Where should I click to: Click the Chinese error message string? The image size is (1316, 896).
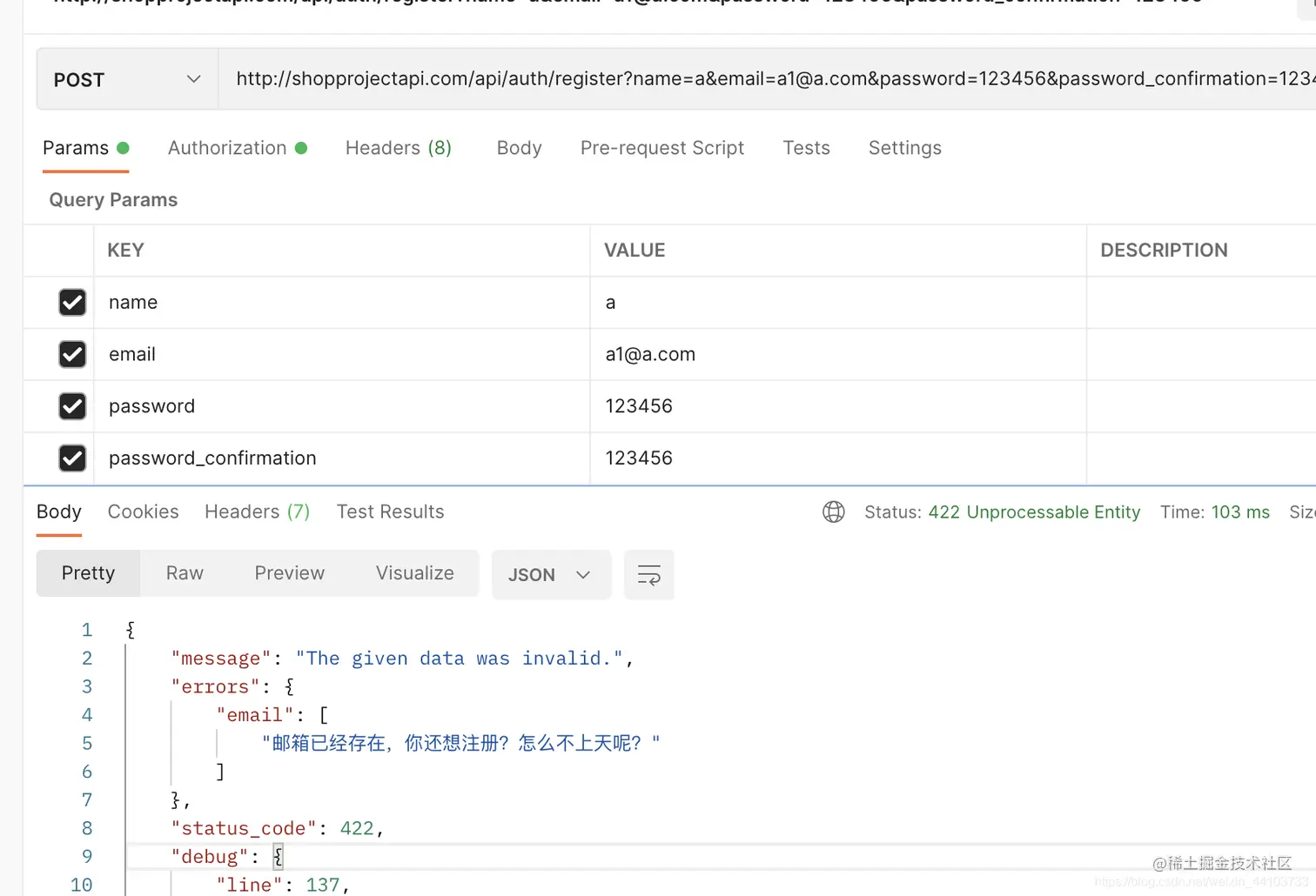tap(460, 743)
